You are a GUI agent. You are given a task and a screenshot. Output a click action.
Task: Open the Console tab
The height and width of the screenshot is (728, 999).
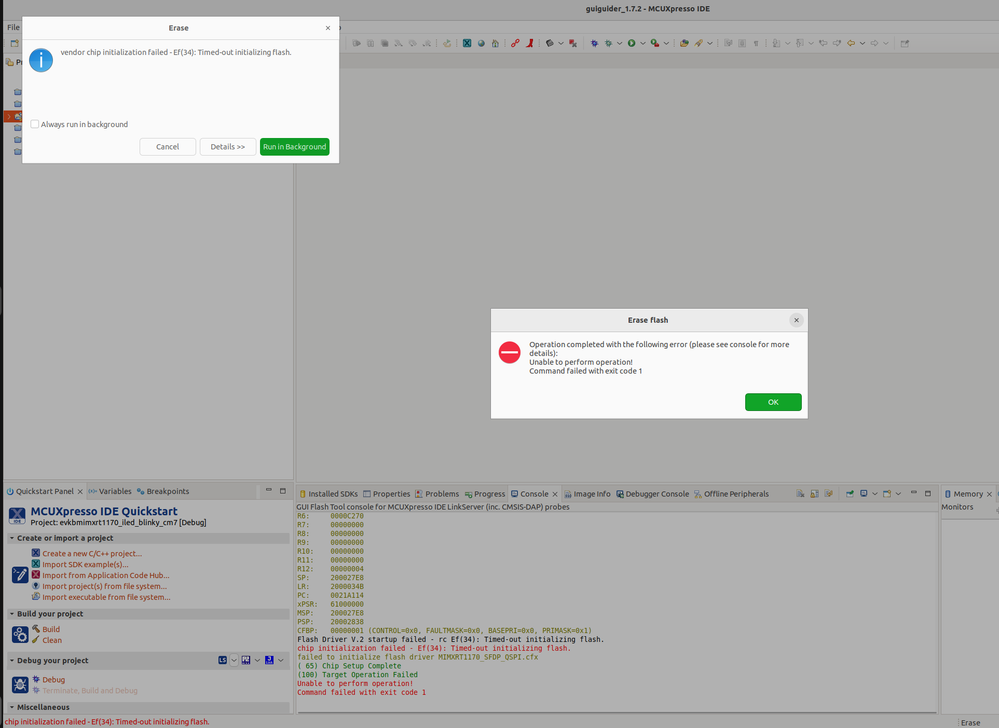(x=534, y=494)
